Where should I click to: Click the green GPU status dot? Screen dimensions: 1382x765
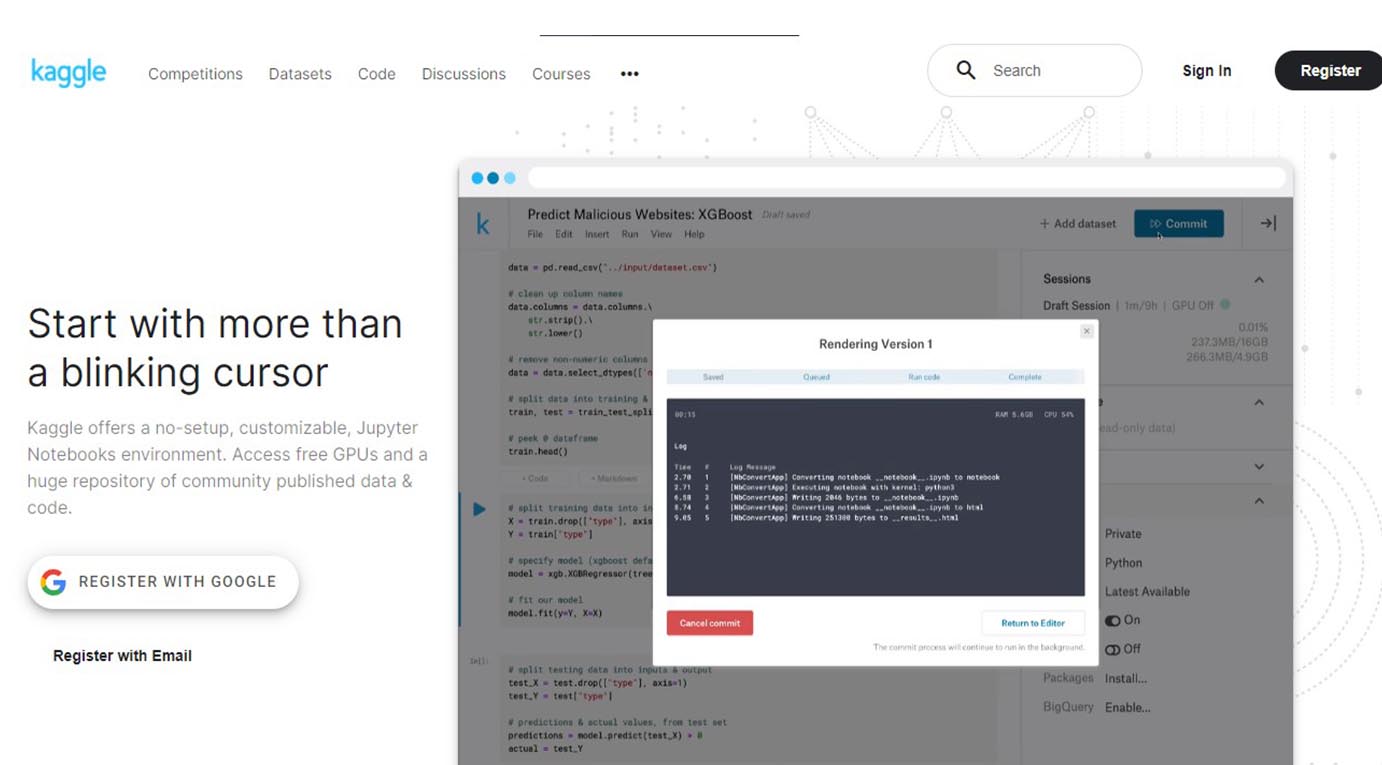click(x=1225, y=305)
